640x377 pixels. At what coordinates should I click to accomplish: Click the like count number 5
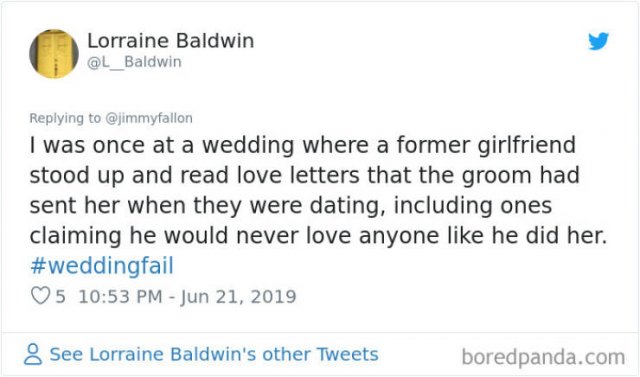pyautogui.click(x=60, y=297)
